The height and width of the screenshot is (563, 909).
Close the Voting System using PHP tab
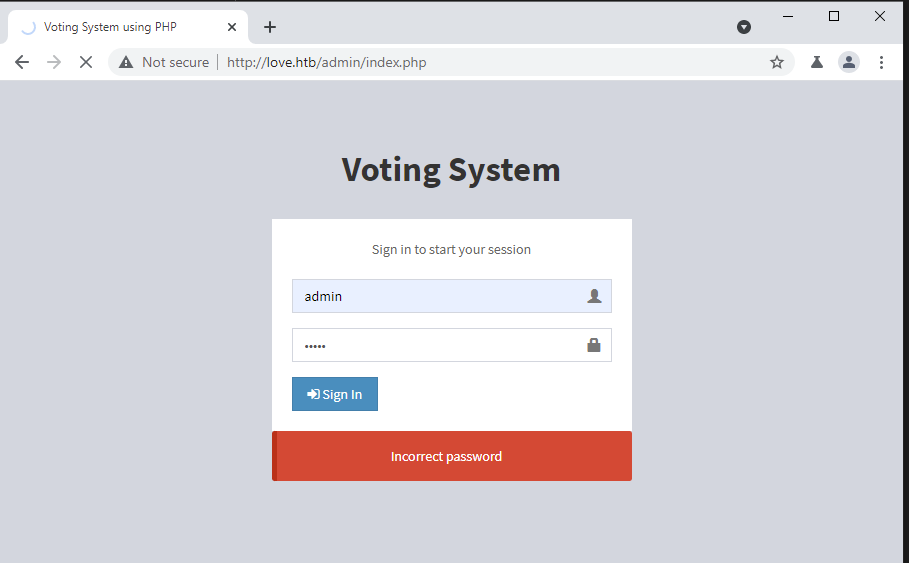pos(232,27)
